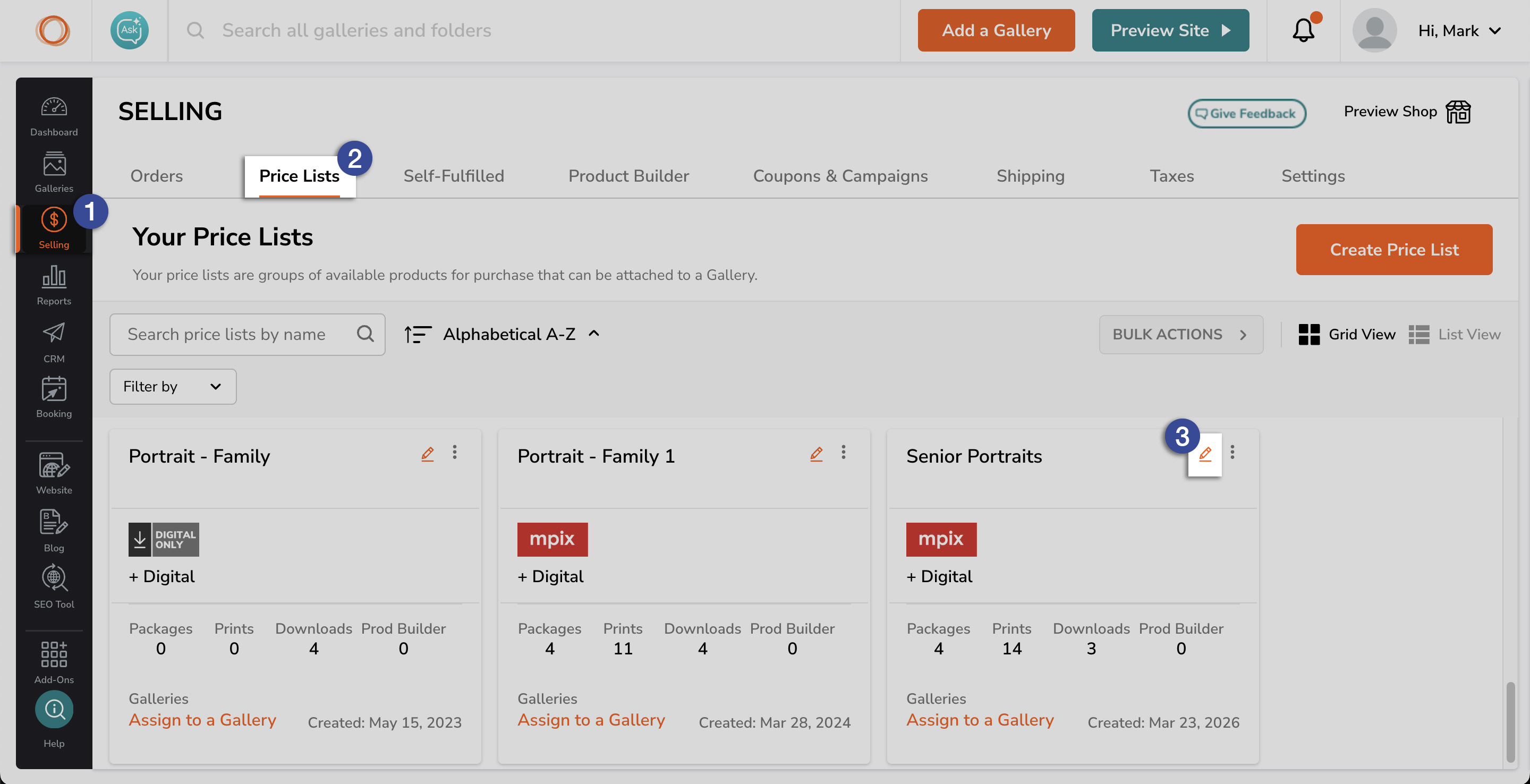Assign Portrait - Family 1 to a Gallery

[x=592, y=720]
